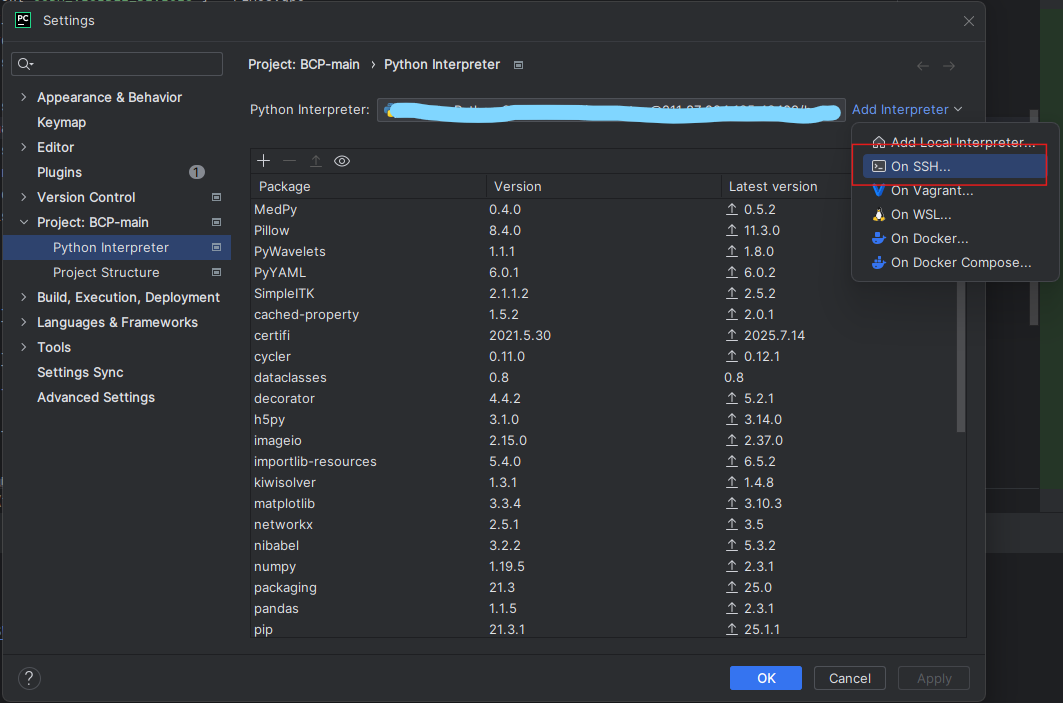Expand the Tools section
This screenshot has width=1063, height=703.
(24, 347)
